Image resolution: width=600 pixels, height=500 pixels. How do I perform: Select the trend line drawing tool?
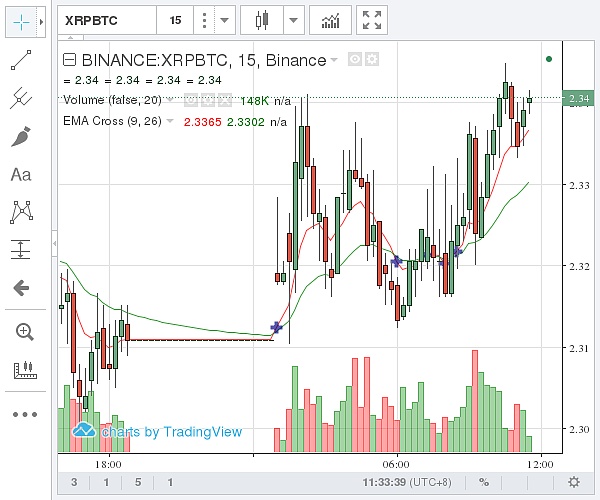(21, 60)
